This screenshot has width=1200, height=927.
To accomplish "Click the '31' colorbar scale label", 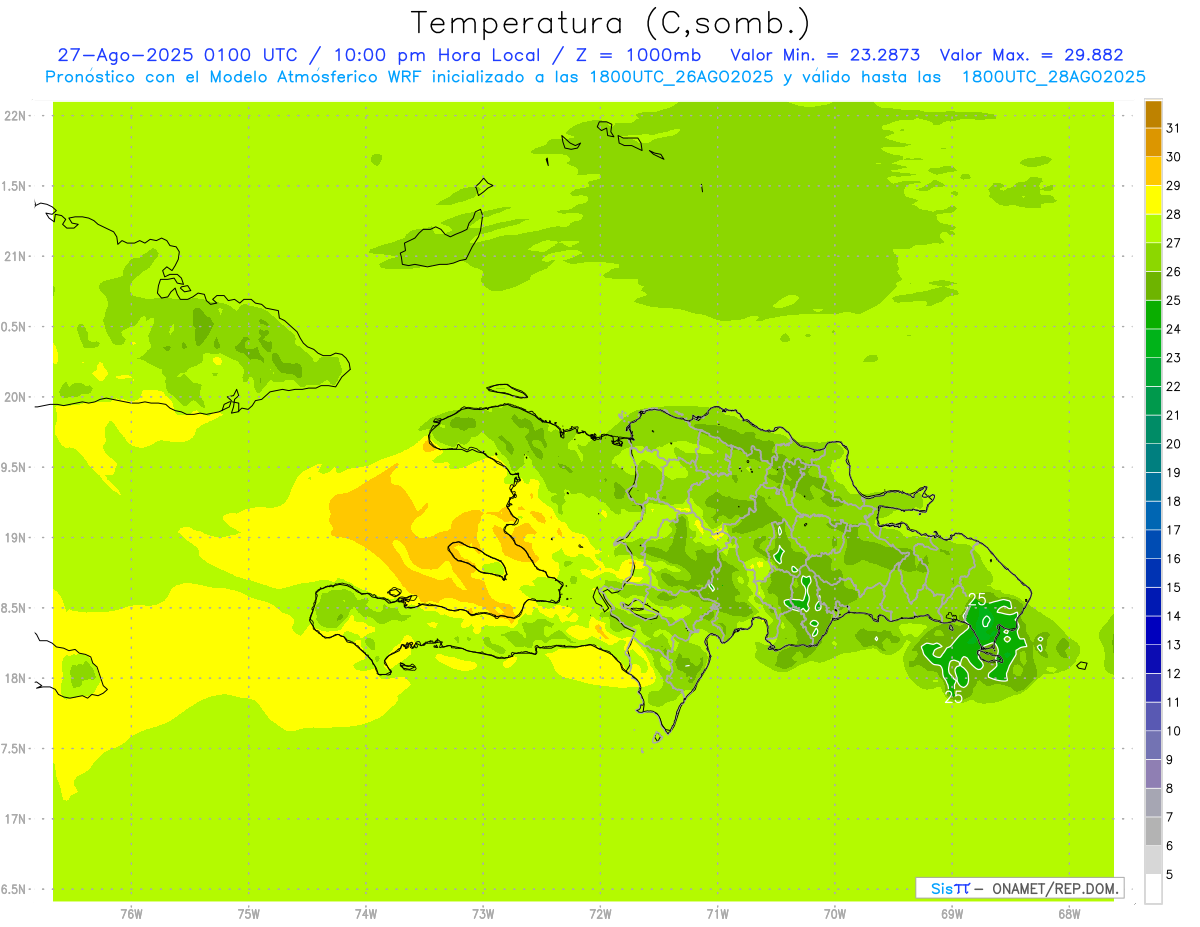I will tap(1173, 127).
